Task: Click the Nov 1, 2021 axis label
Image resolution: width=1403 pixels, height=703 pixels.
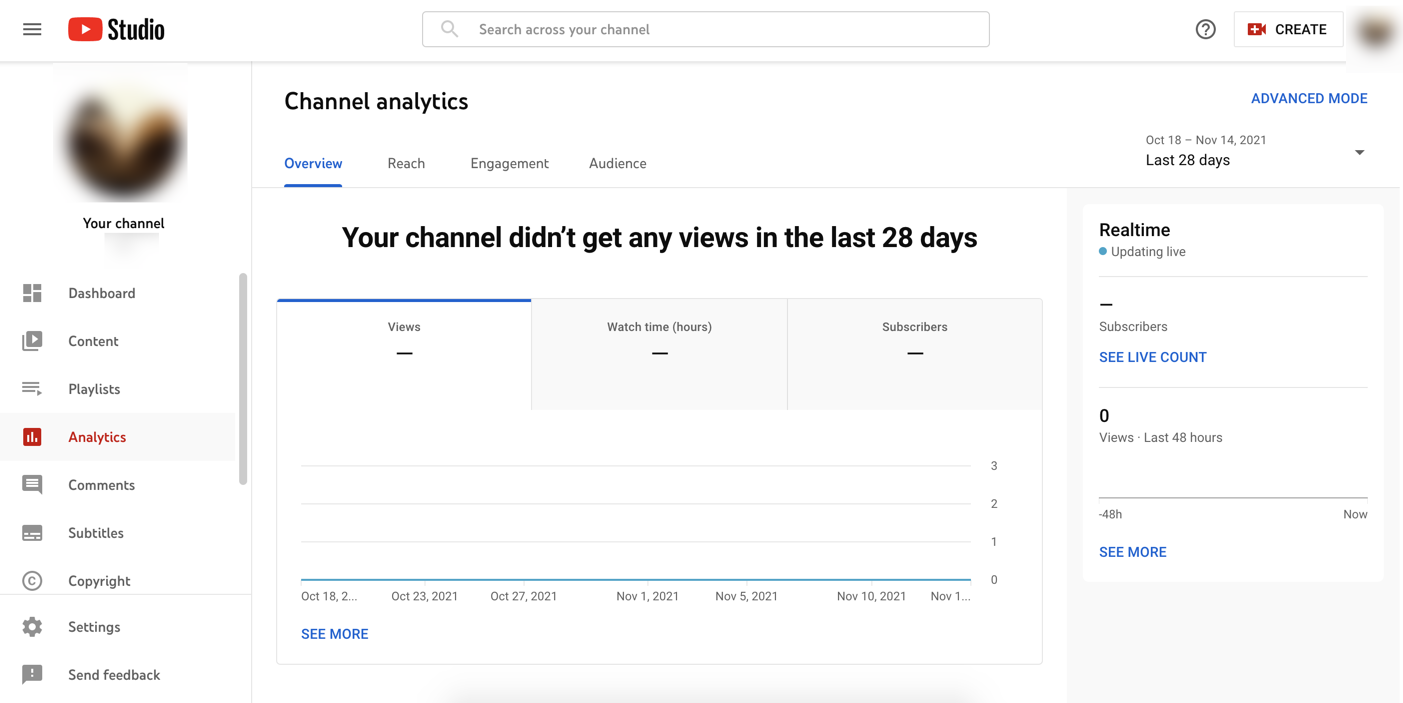Action: pos(648,596)
